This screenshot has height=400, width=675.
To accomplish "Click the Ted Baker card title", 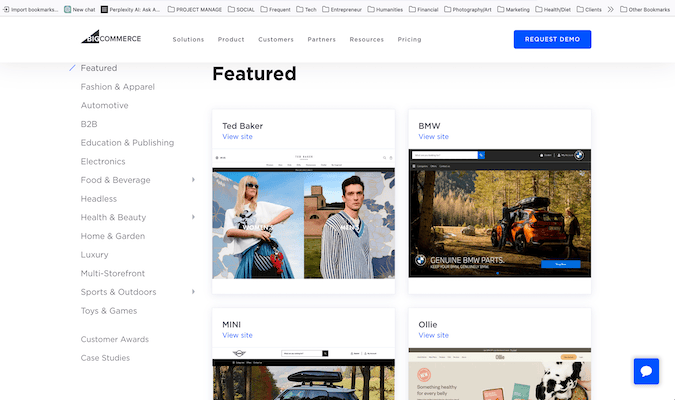I will 242,126.
